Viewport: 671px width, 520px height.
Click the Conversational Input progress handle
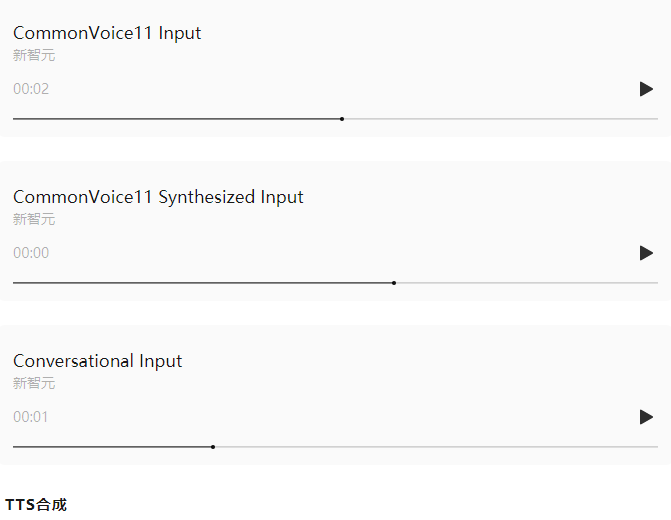(x=213, y=447)
